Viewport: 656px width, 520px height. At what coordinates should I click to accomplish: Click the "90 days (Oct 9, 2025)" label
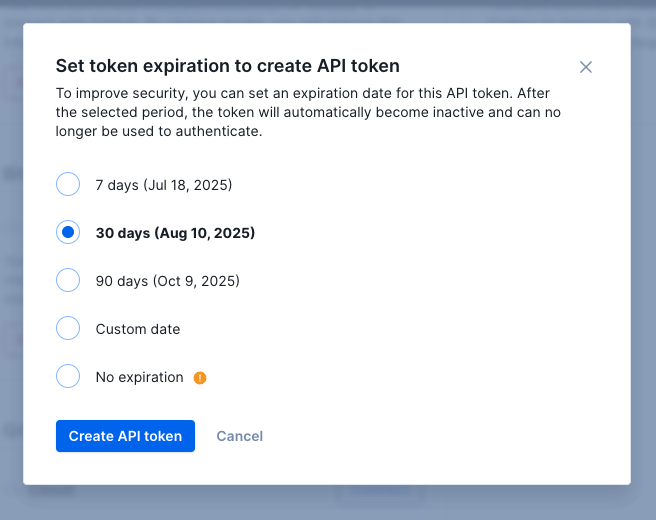[167, 281]
